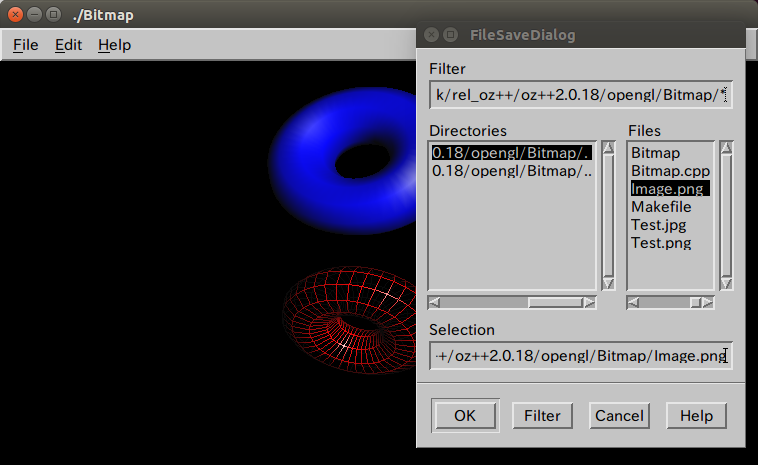Open the File menu in Bitmap window
This screenshot has height=465, width=758.
click(26, 45)
